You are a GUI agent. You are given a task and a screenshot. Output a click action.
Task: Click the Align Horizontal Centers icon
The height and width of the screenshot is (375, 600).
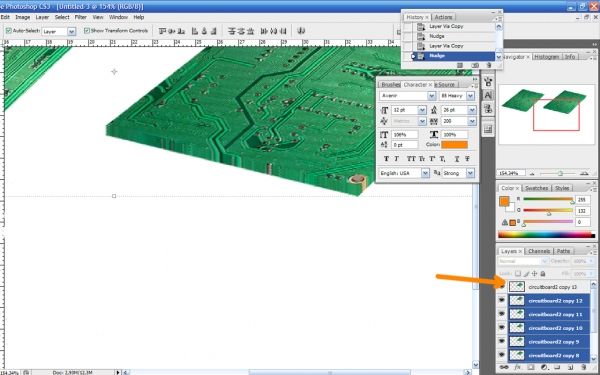click(204, 31)
